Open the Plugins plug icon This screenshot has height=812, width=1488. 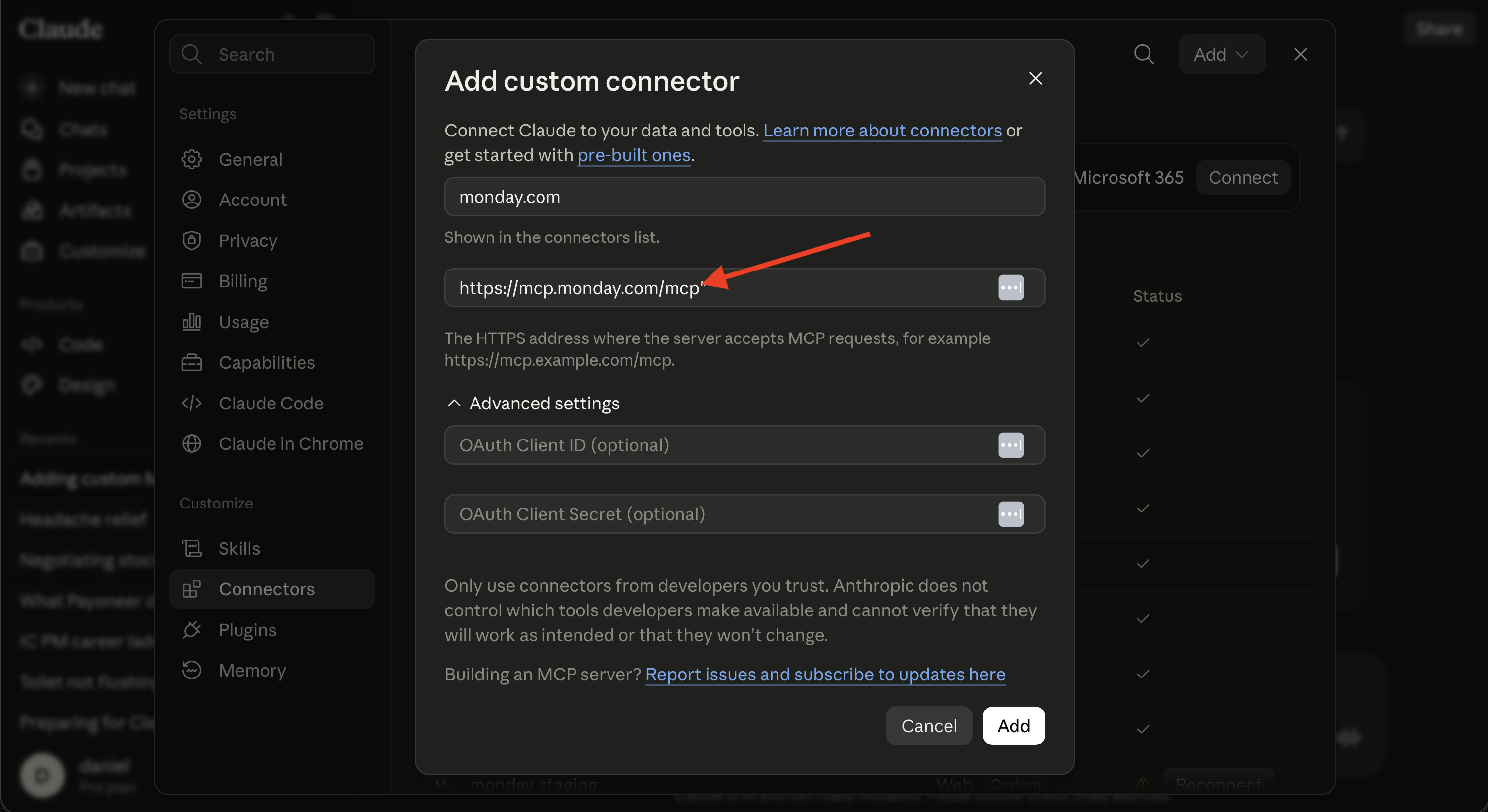tap(191, 630)
